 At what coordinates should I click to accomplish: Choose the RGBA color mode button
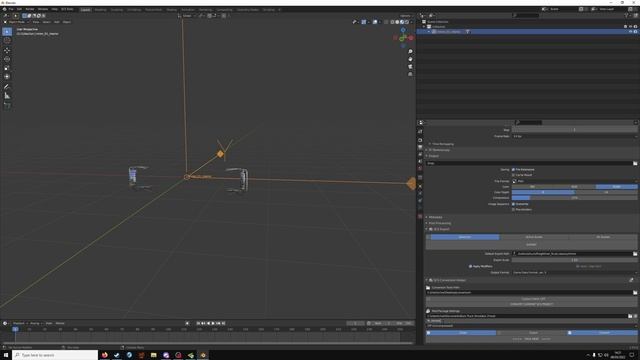pos(616,187)
